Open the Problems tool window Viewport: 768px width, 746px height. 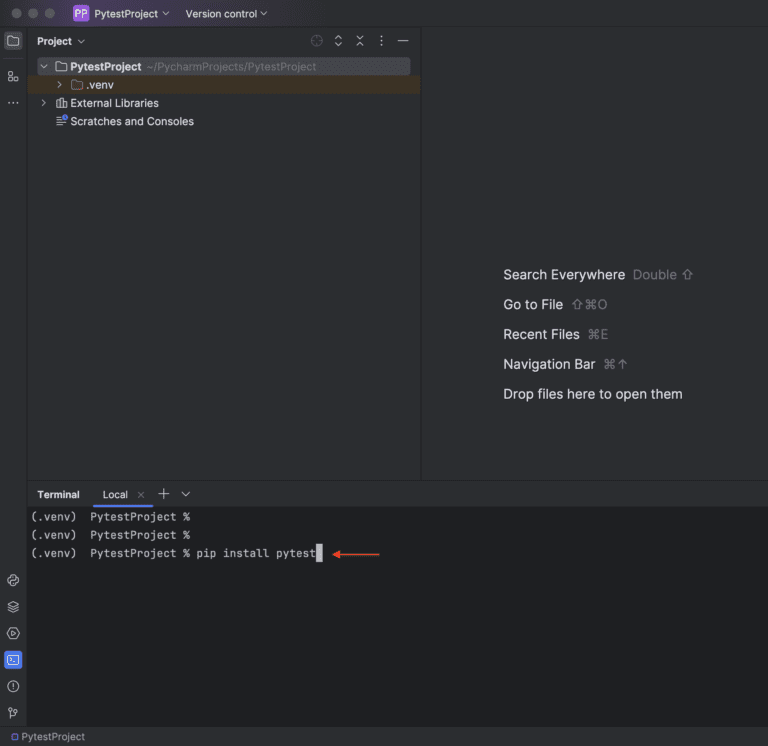click(x=13, y=686)
